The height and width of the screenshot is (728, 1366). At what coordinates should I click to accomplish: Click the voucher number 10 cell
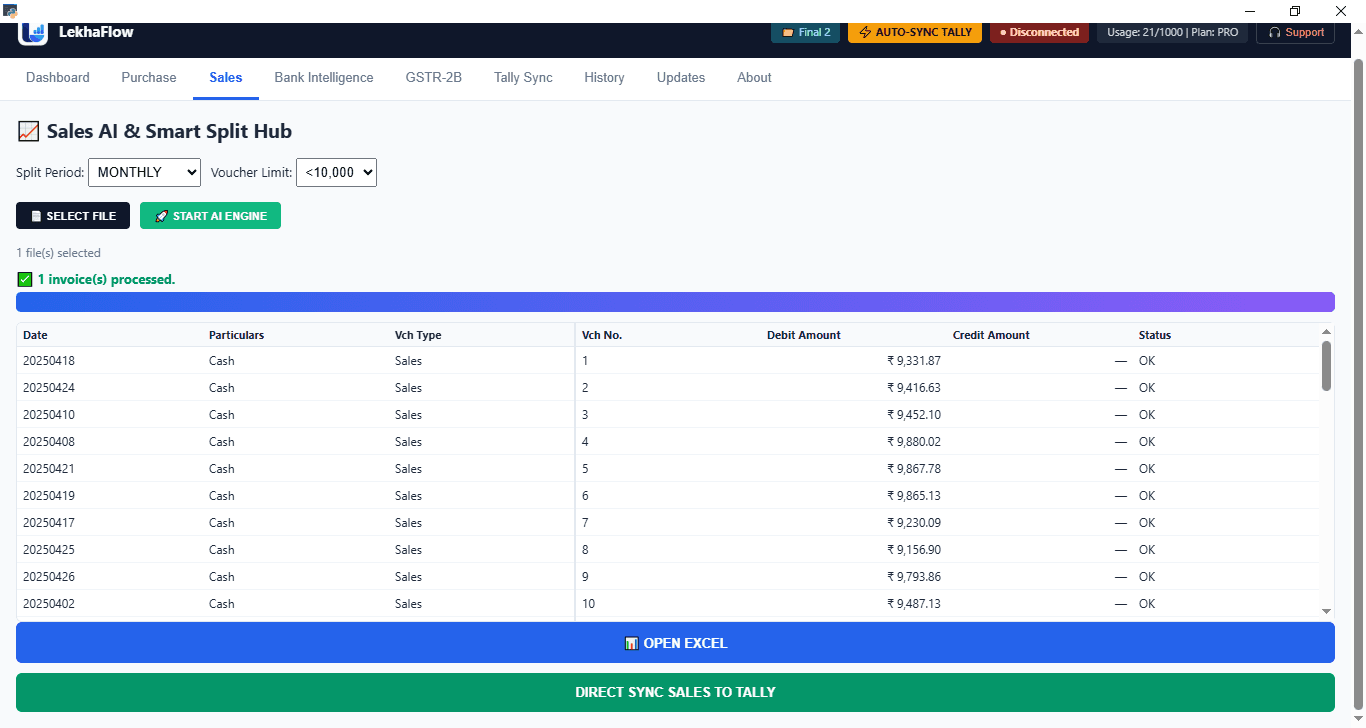[x=588, y=604]
